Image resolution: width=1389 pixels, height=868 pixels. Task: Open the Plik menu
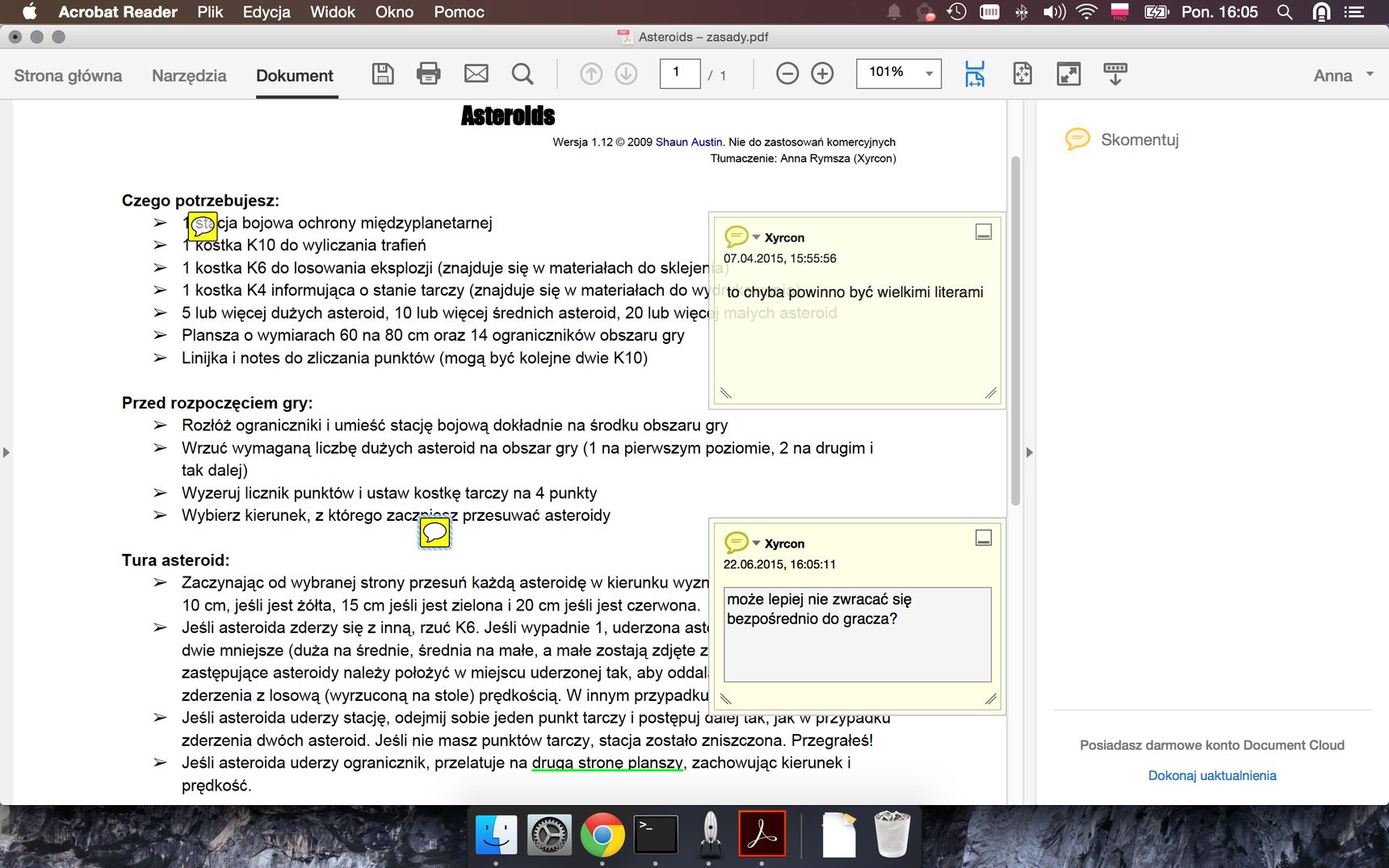point(210,12)
